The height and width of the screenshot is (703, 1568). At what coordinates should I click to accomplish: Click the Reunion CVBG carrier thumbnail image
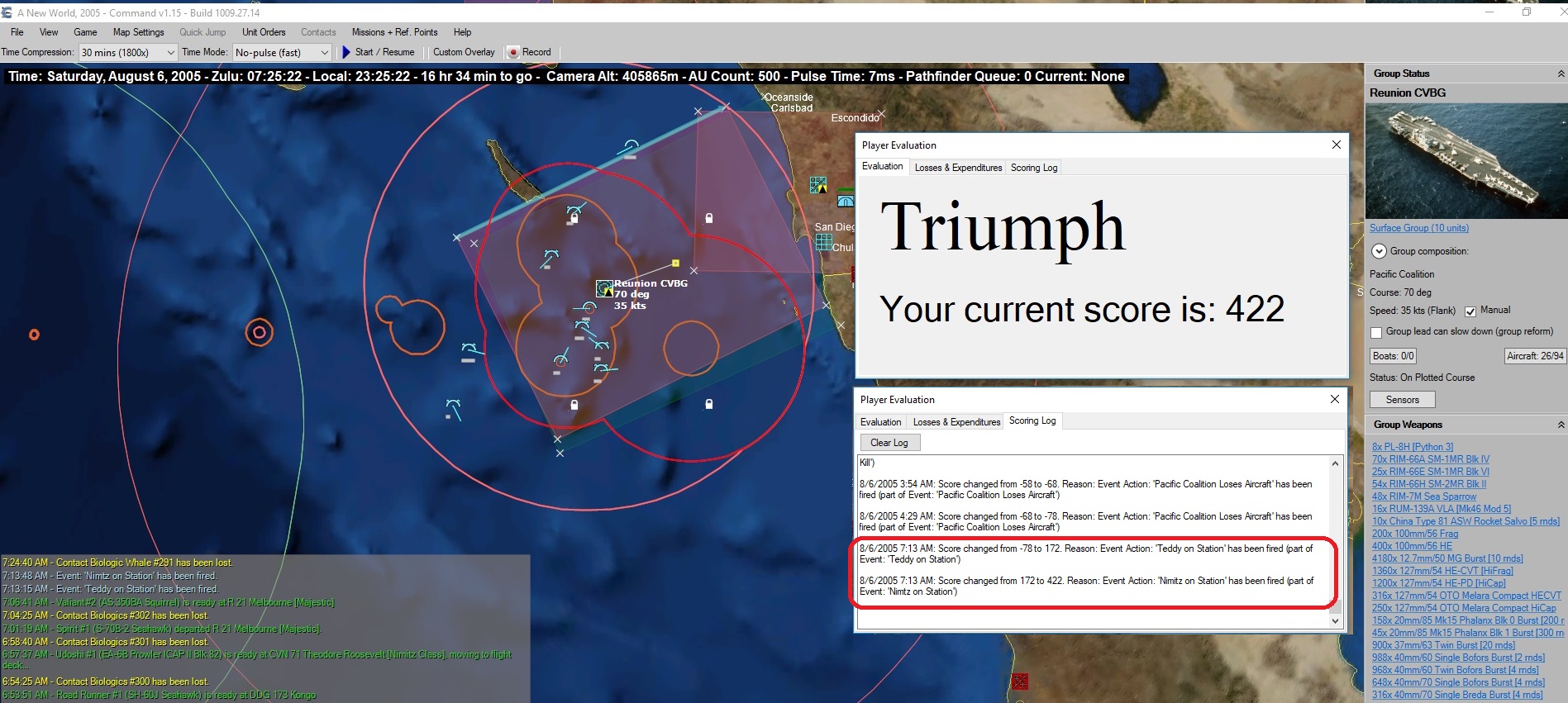[1466, 161]
